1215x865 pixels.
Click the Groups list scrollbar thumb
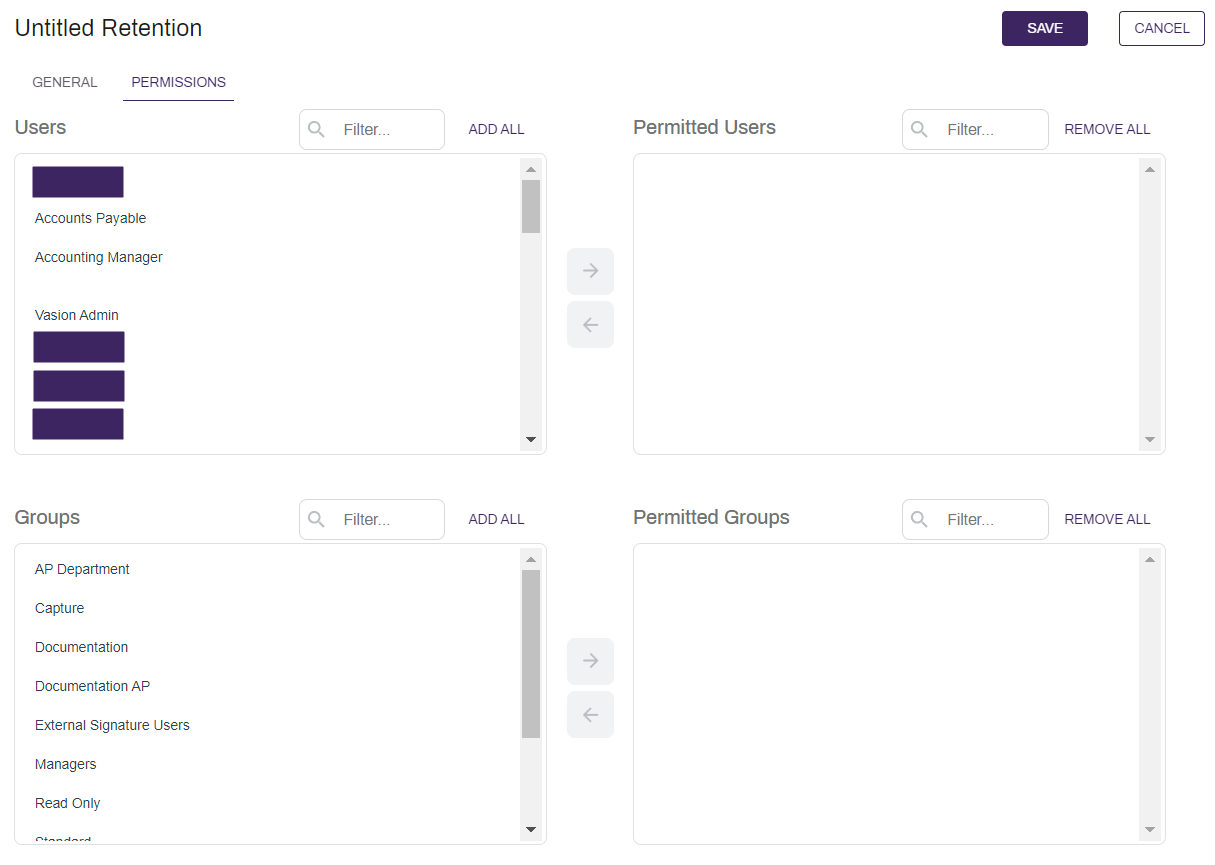[x=531, y=654]
